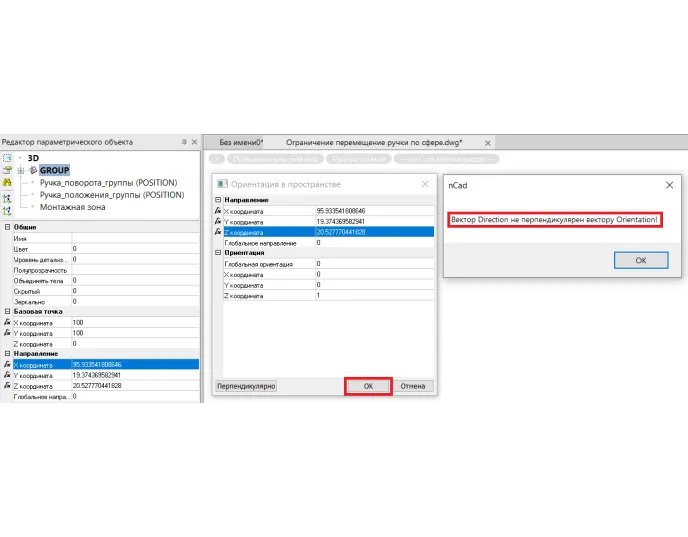Screen dimensions: 688x537
Task: Click the fx icon beside Base point Y coordinate
Action: pyautogui.click(x=7, y=333)
